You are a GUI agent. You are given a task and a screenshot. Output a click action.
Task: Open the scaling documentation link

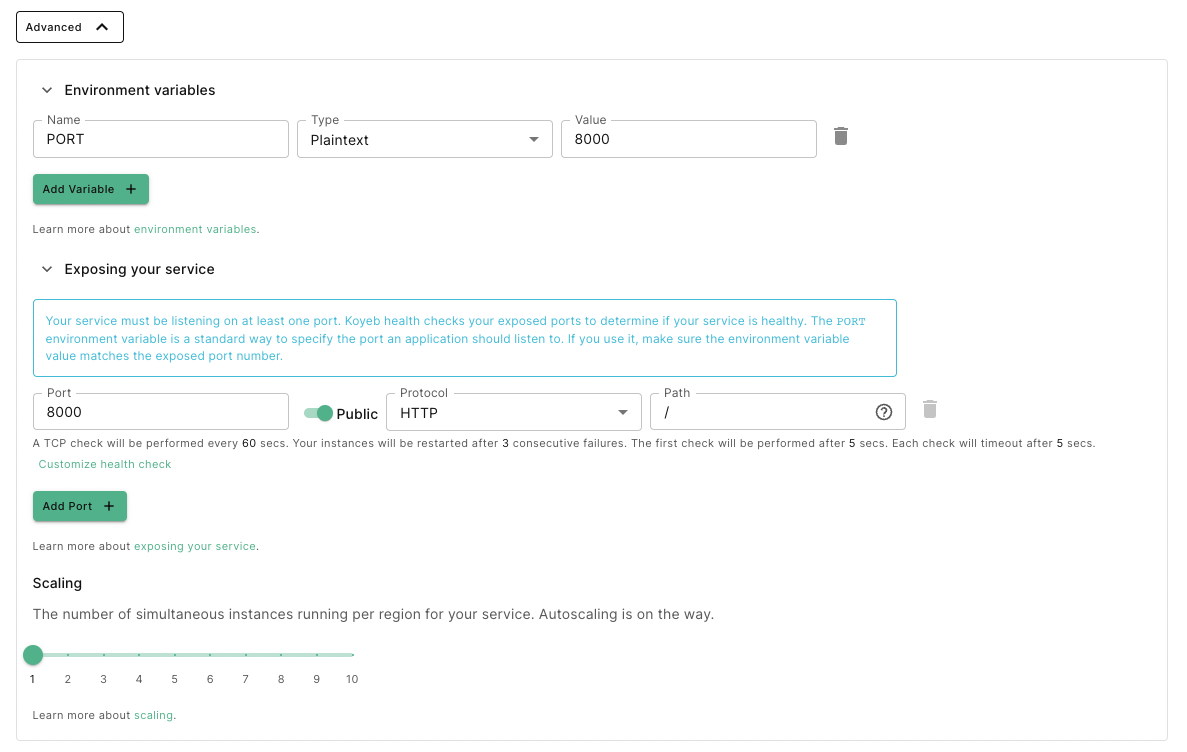click(x=153, y=715)
